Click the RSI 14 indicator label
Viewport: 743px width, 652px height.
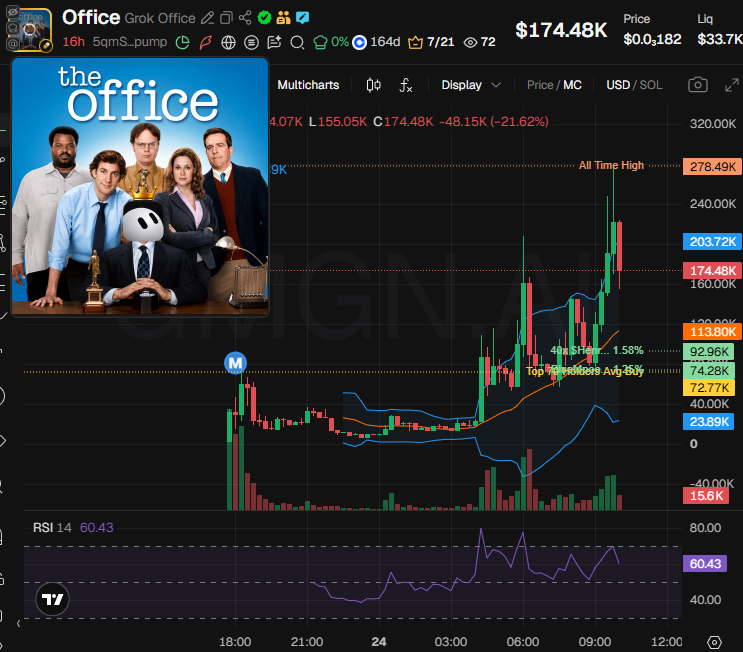52,527
